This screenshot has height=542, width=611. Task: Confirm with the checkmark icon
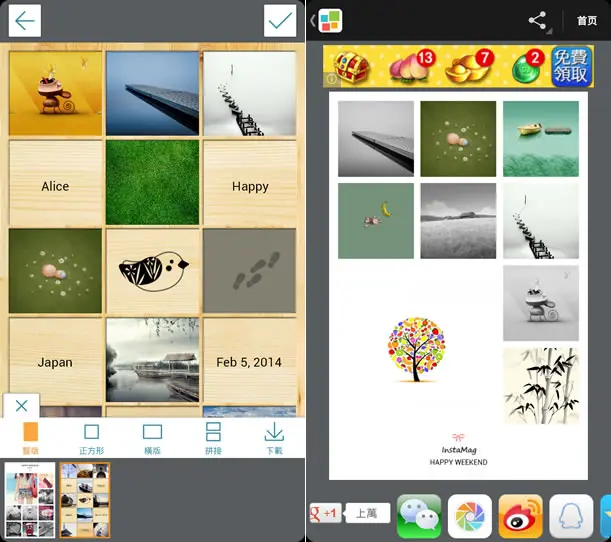tap(280, 21)
